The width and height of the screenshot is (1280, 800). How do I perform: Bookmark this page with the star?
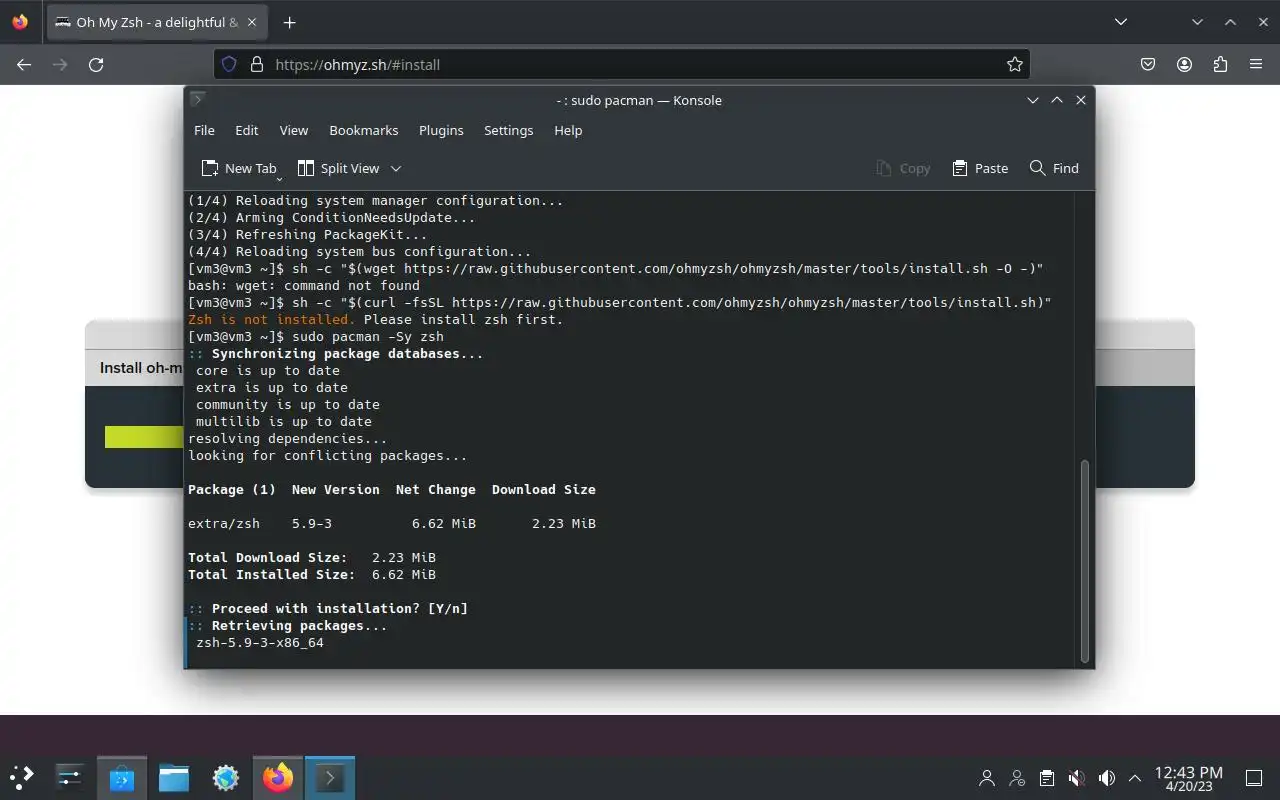pos(1015,64)
